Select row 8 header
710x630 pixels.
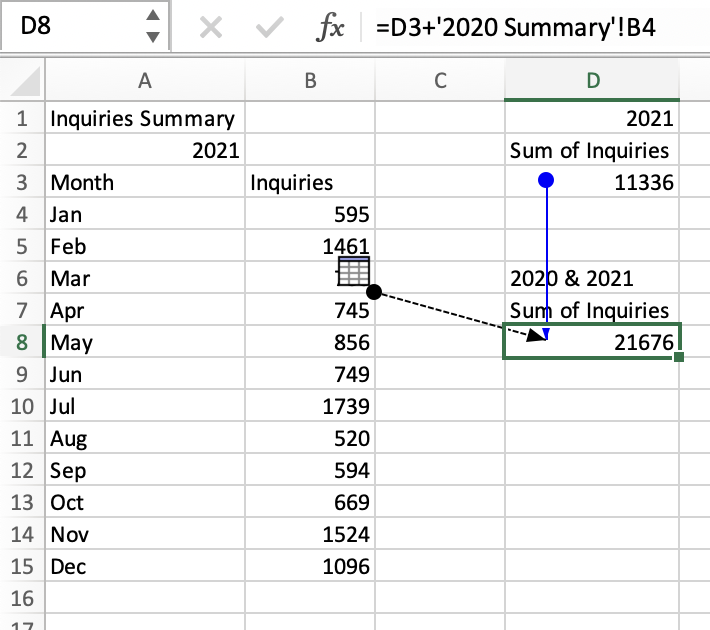tap(22, 343)
